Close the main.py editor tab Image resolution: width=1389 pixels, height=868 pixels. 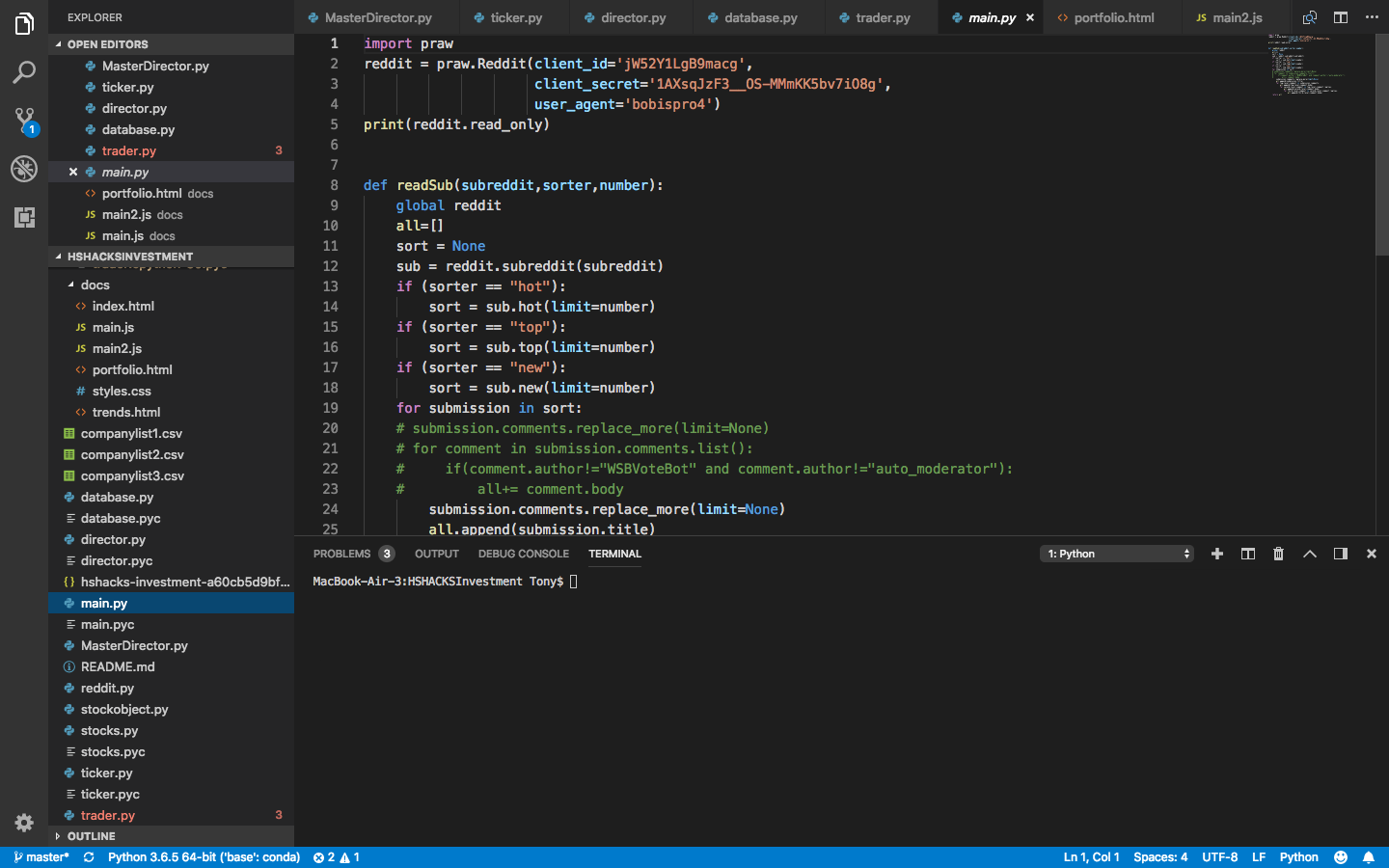pos(1030,17)
